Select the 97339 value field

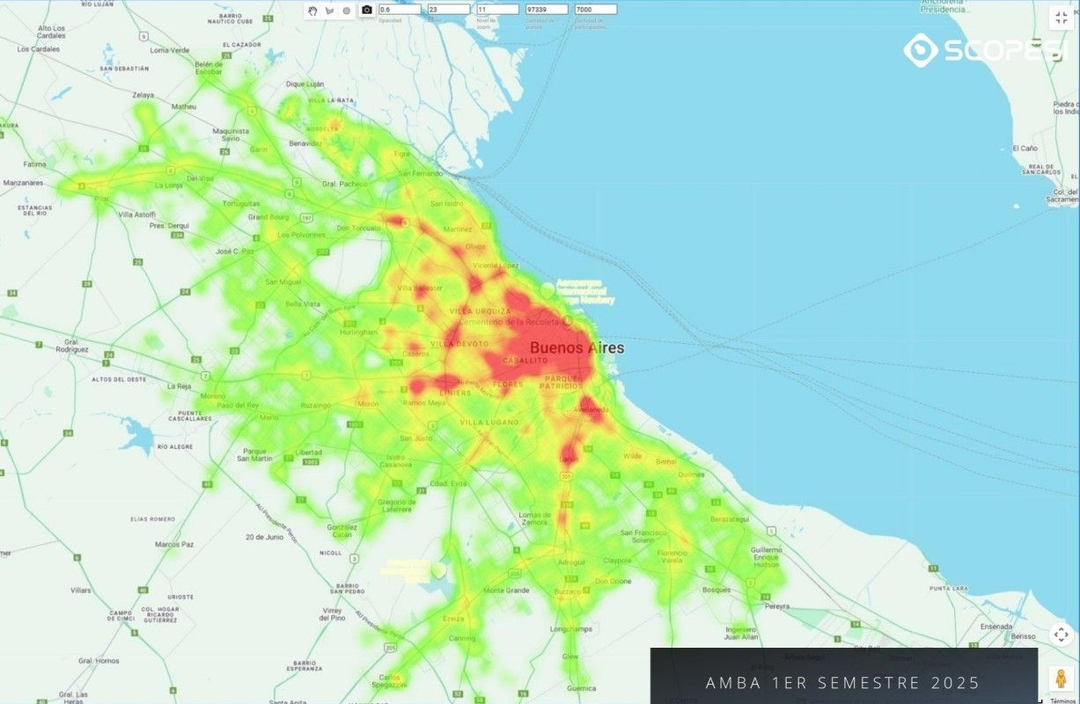click(548, 8)
